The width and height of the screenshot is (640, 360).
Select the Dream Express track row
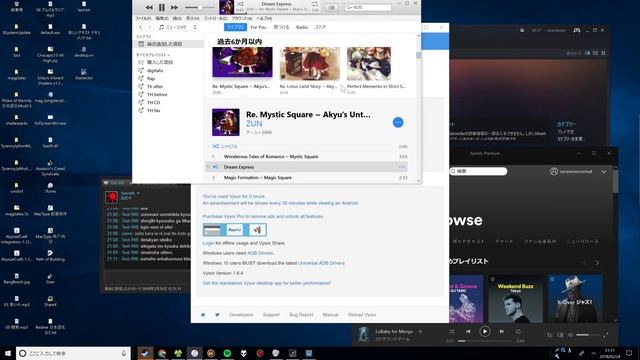point(306,167)
